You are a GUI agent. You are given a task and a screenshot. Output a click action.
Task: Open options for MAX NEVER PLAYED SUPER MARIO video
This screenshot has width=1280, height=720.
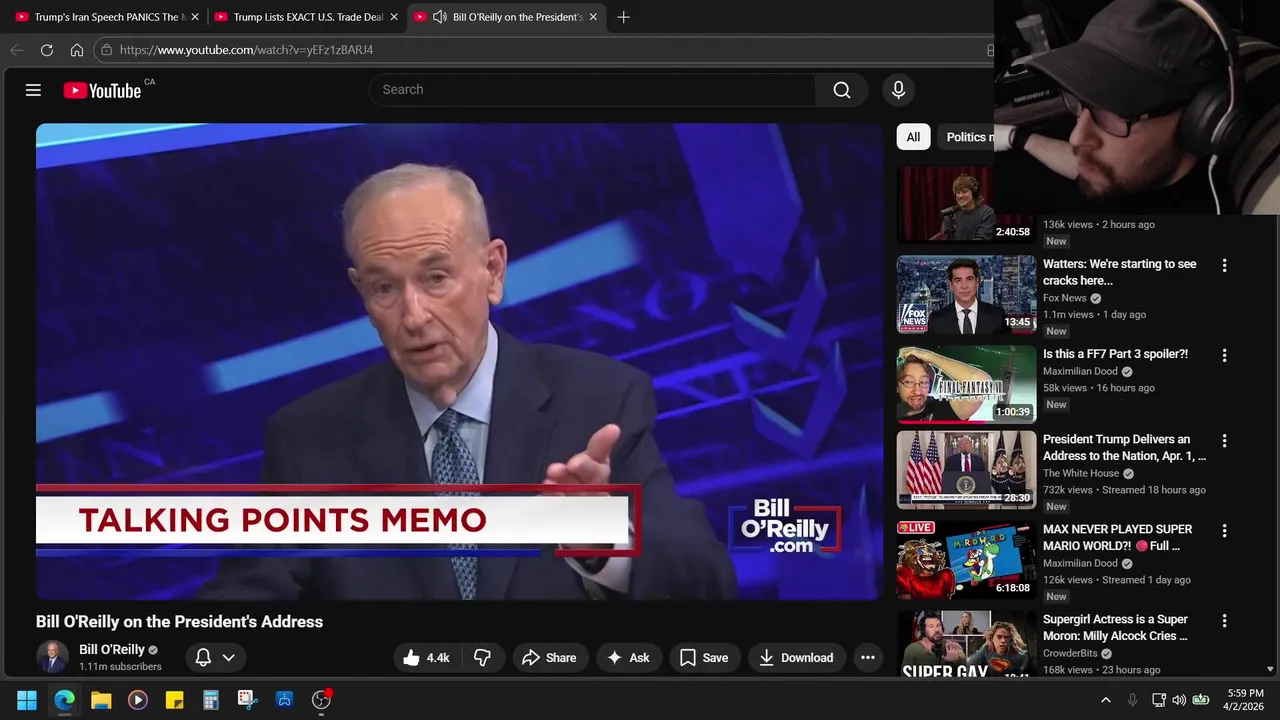(1224, 531)
